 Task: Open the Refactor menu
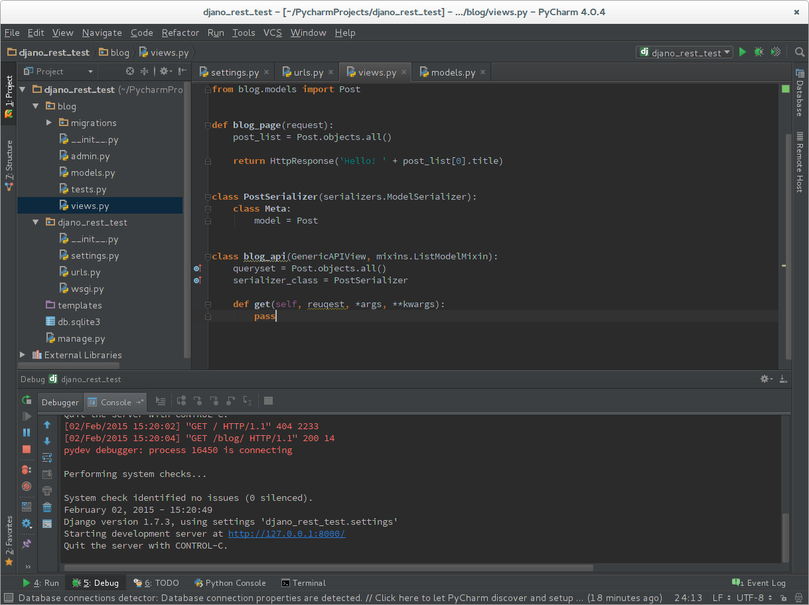pos(180,32)
